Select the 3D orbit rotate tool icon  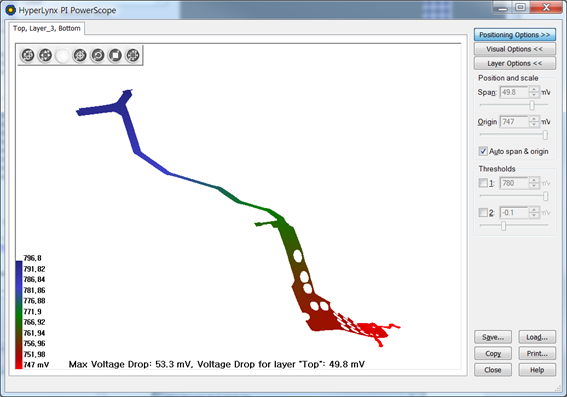pos(28,55)
